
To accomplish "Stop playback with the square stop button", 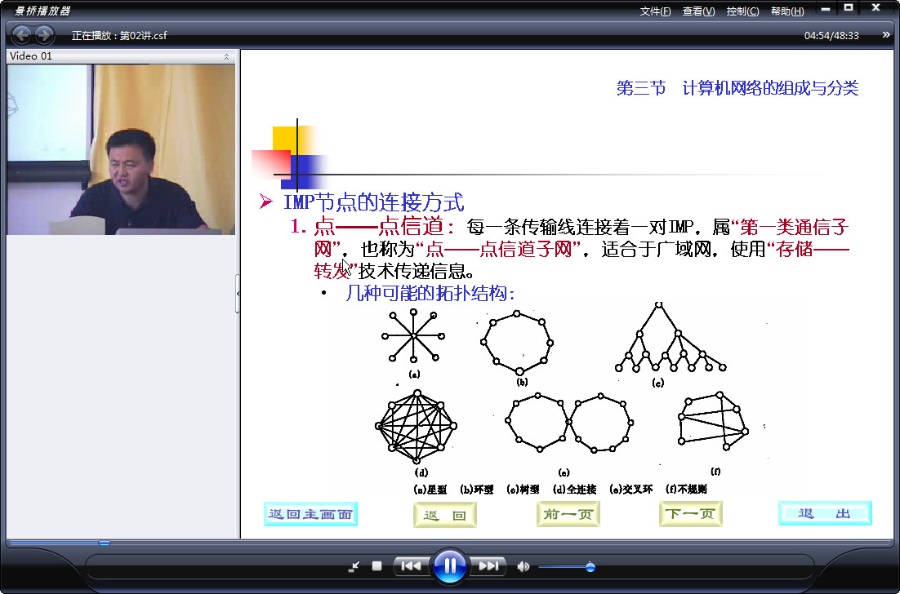I will point(377,566).
